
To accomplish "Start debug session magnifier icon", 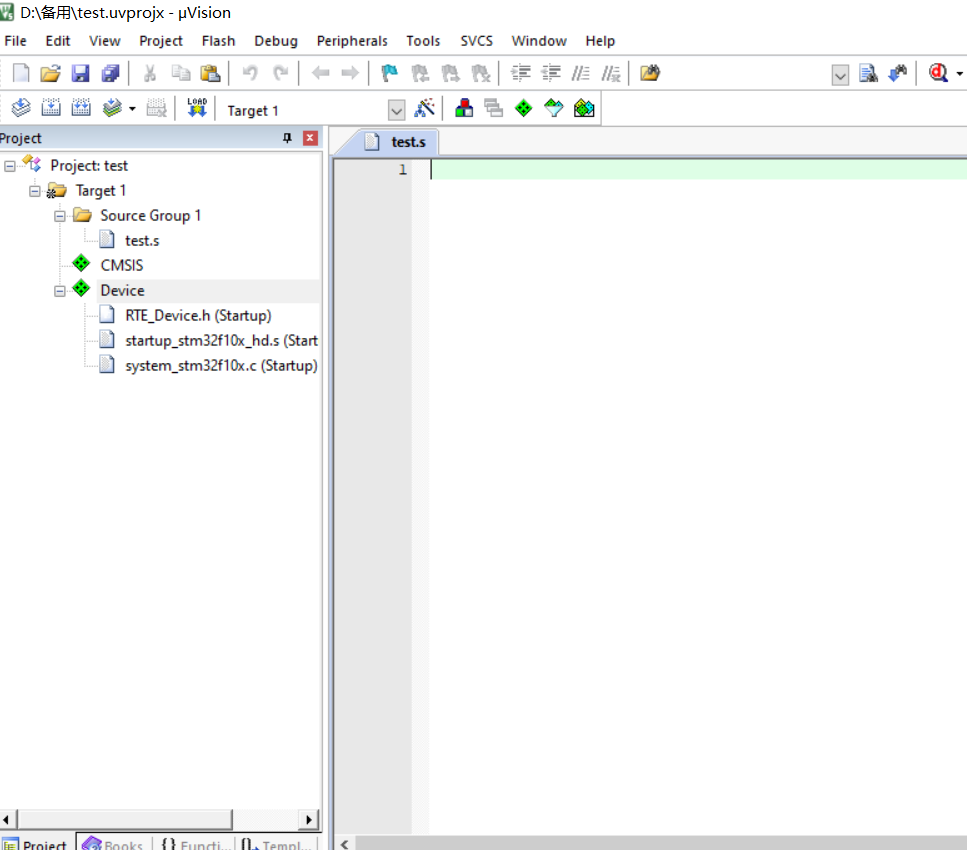I will coord(938,73).
